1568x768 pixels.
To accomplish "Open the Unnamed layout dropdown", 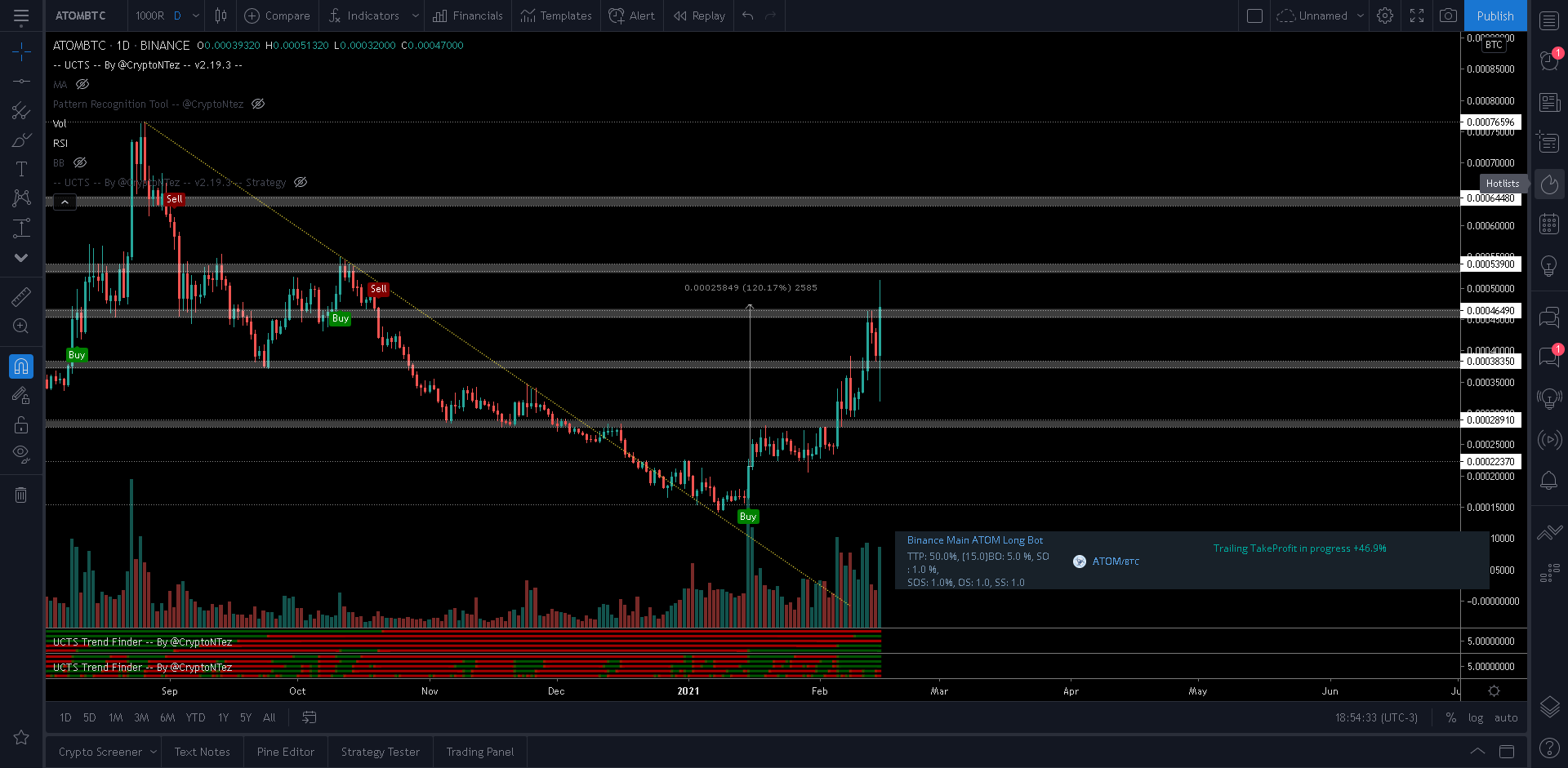I will pyautogui.click(x=1360, y=16).
